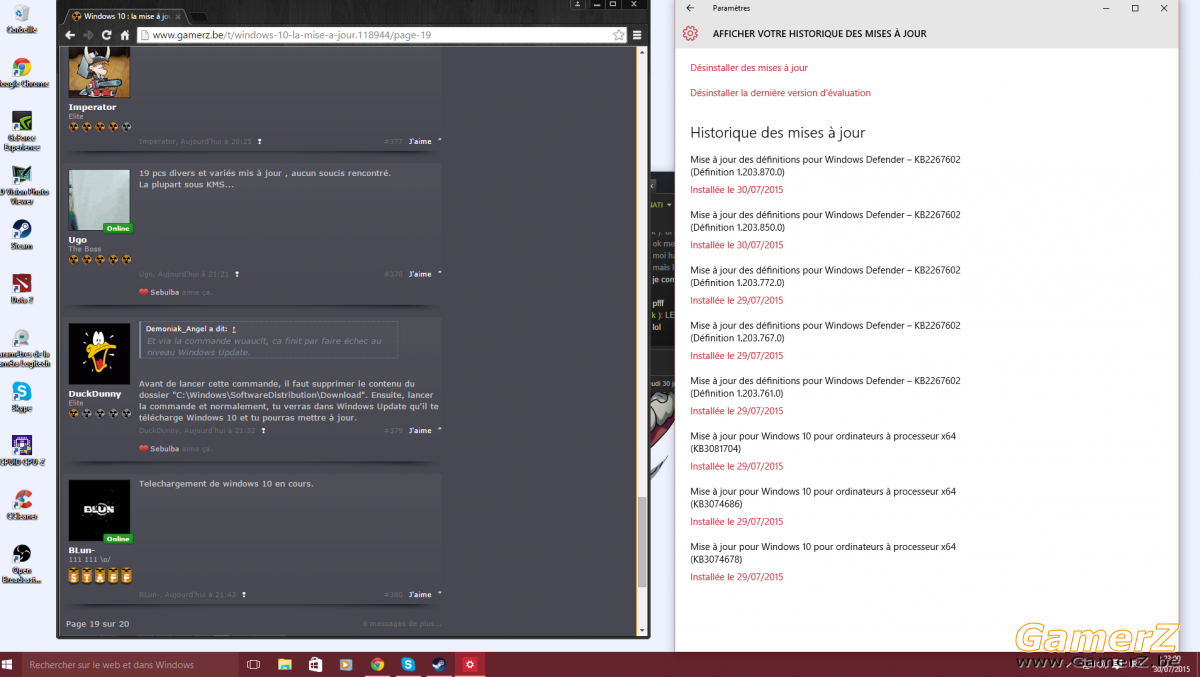Click 'Installée le 29/07/2015' under Définition 1.203.761.0
This screenshot has height=677, width=1200.
(x=737, y=411)
